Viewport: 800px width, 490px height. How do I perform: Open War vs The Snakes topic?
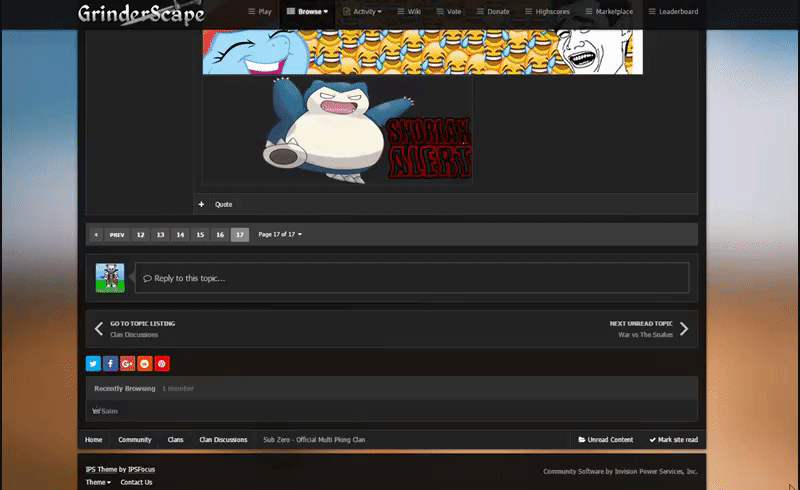click(645, 335)
